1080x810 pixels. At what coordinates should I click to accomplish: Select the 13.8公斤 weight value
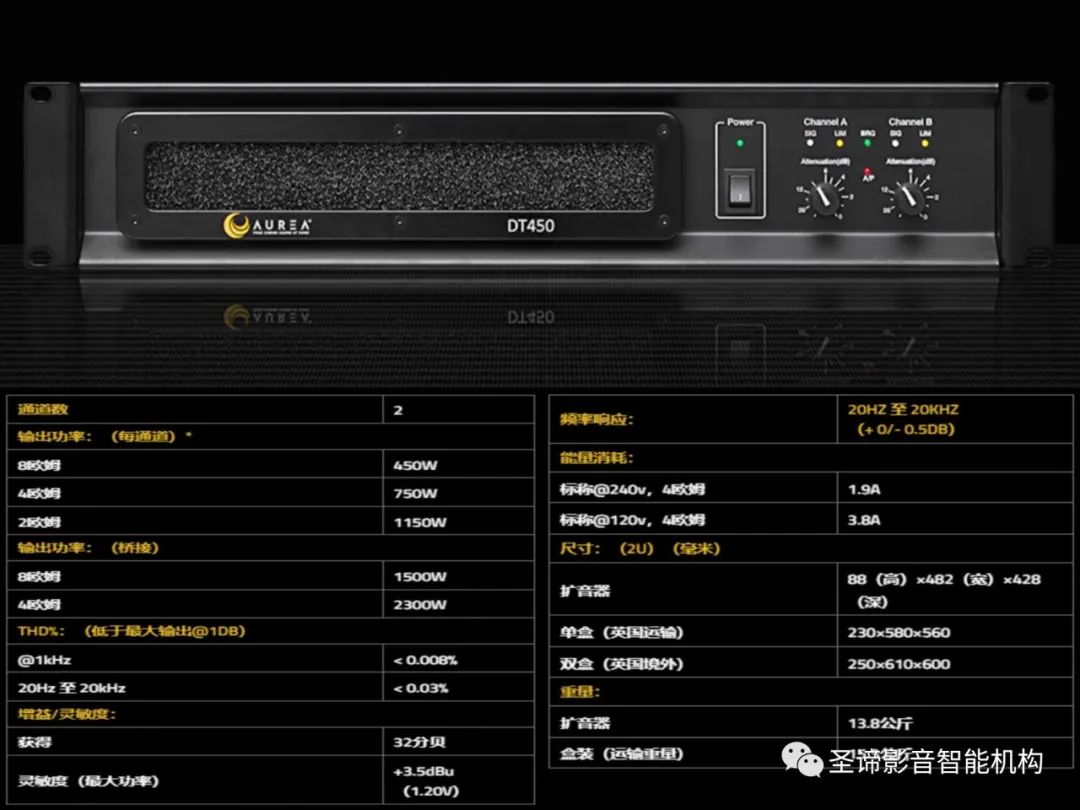(x=879, y=723)
